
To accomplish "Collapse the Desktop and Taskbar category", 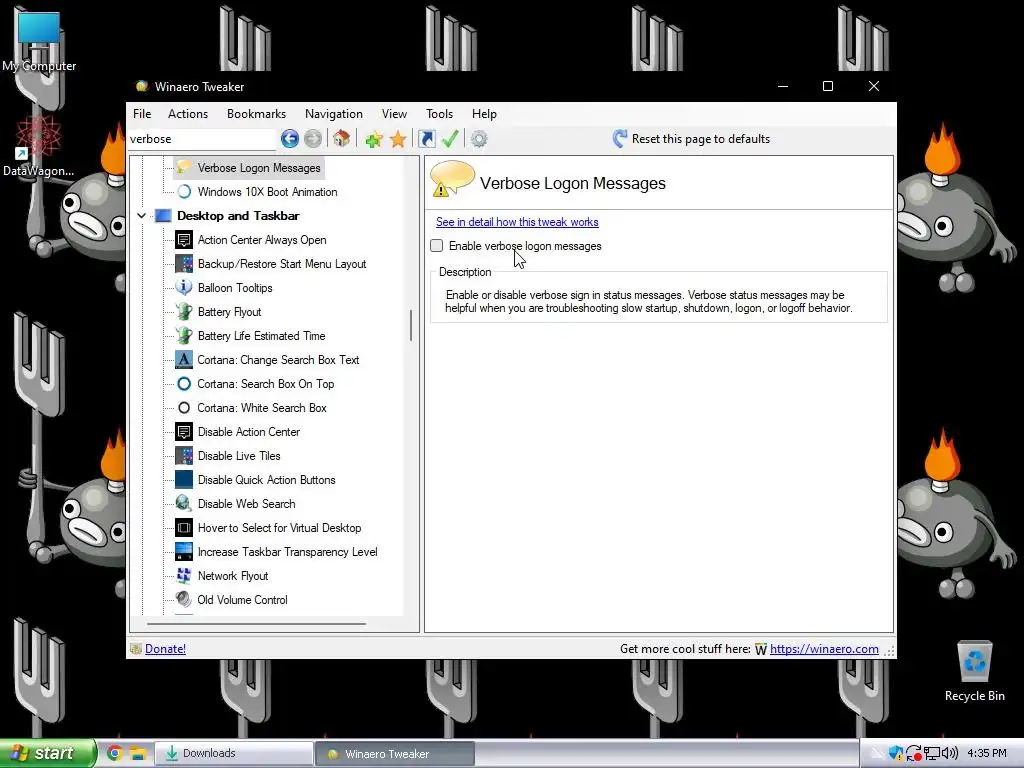I will tap(141, 216).
